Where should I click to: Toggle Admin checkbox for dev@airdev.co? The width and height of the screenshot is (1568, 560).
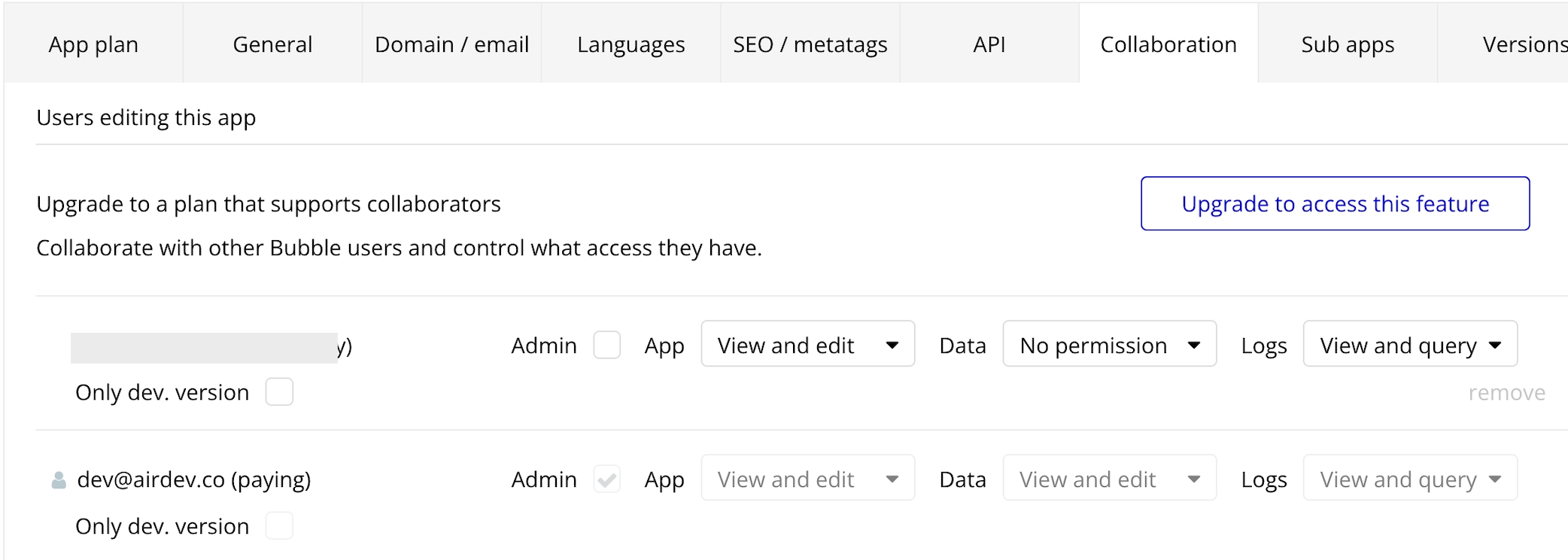(606, 479)
